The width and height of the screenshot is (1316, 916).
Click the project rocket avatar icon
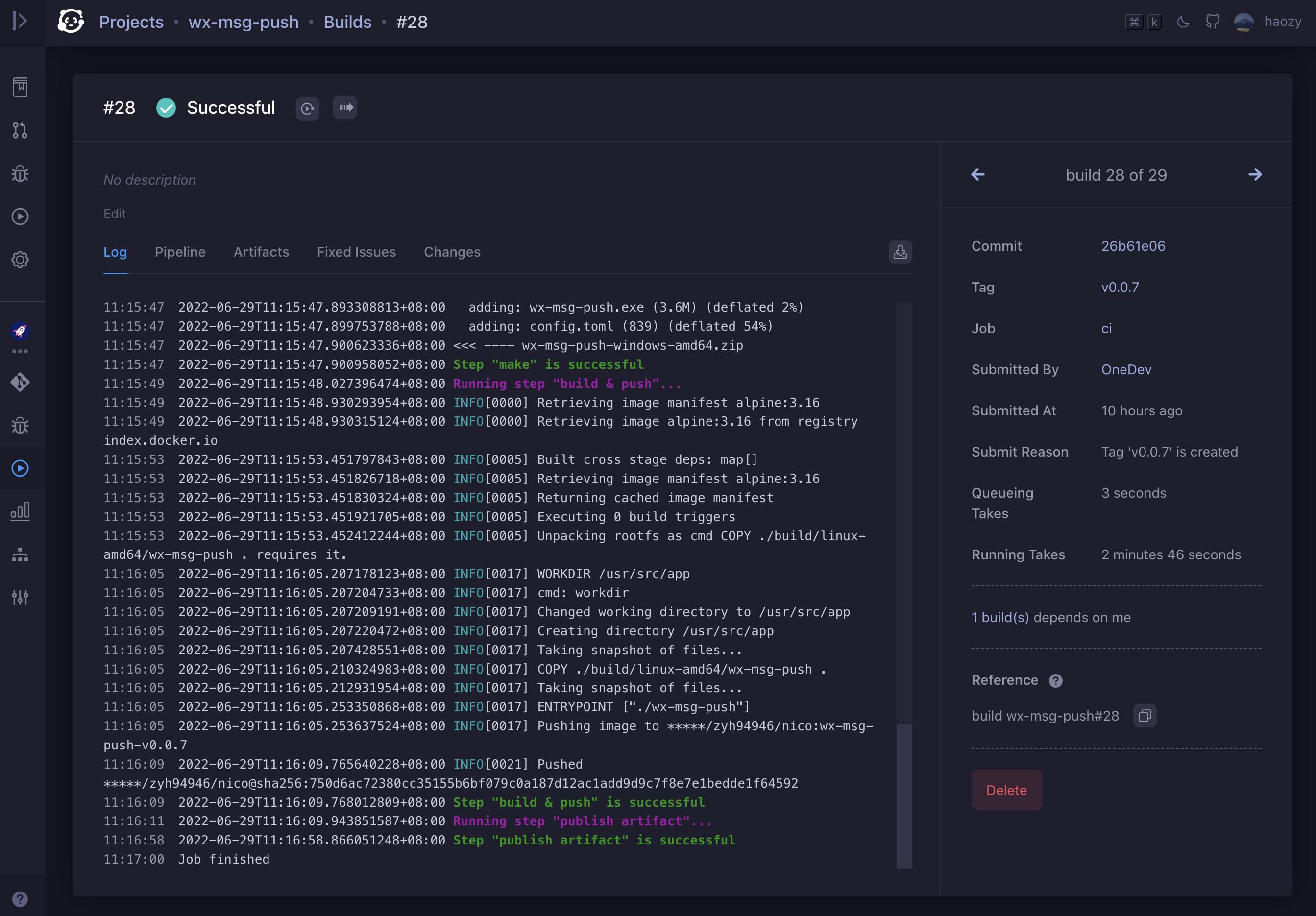pyautogui.click(x=20, y=331)
